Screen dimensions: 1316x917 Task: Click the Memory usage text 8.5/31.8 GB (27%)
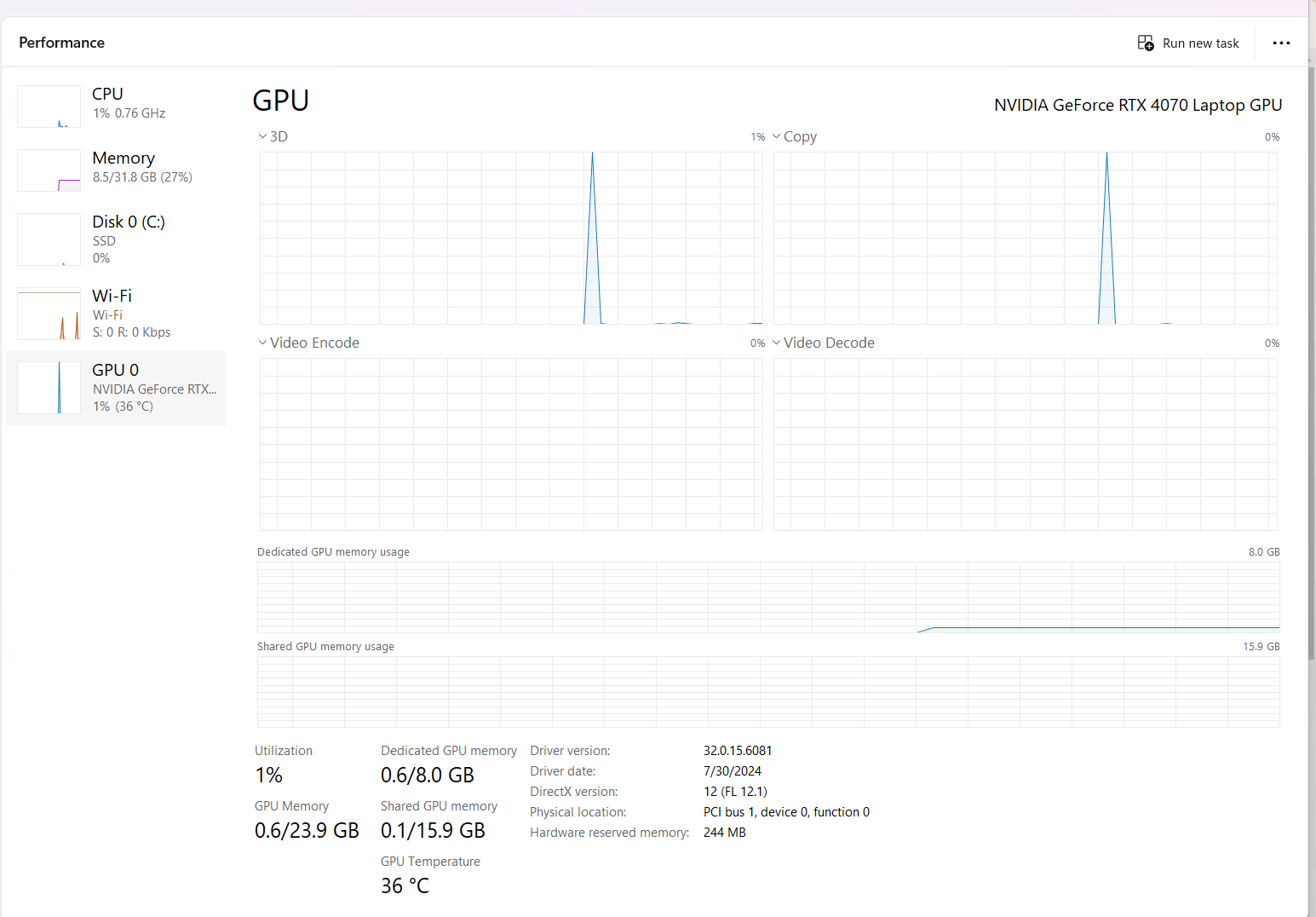pos(142,177)
